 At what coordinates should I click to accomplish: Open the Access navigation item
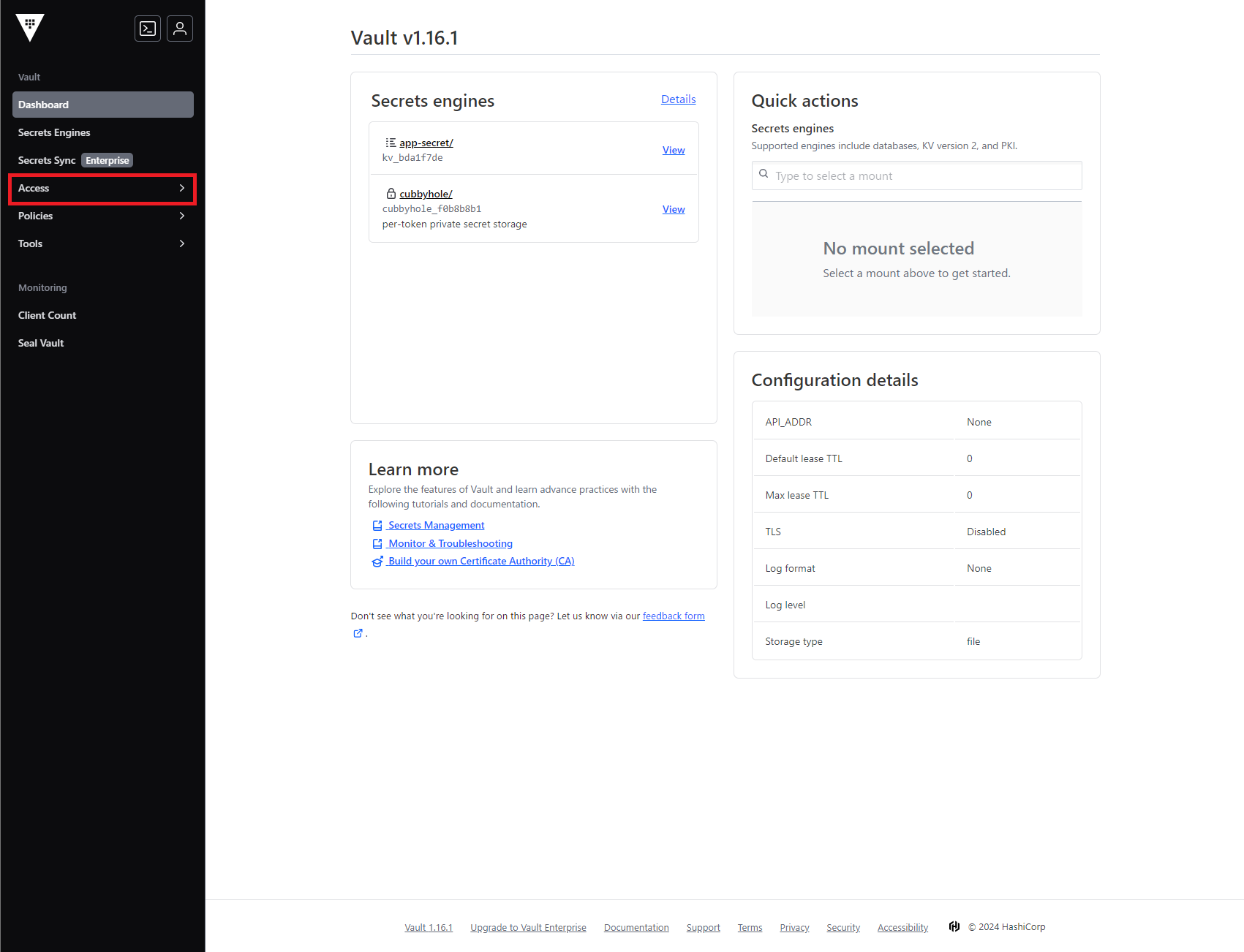[x=103, y=188]
